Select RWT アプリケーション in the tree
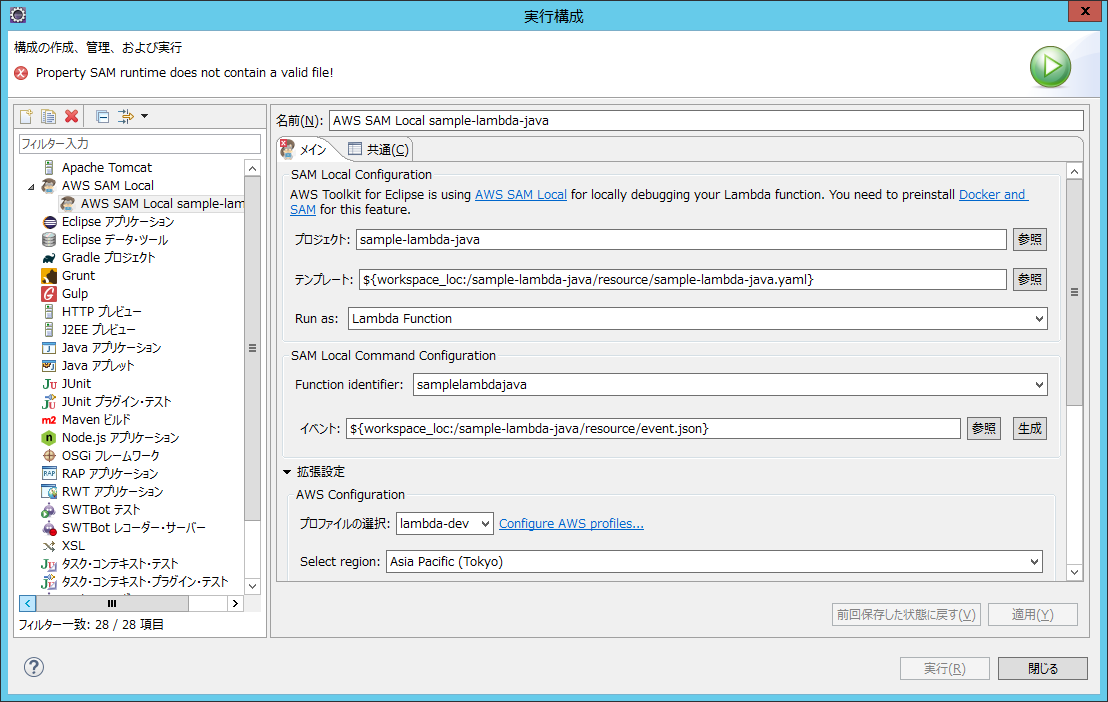The height and width of the screenshot is (702, 1108). tap(112, 492)
